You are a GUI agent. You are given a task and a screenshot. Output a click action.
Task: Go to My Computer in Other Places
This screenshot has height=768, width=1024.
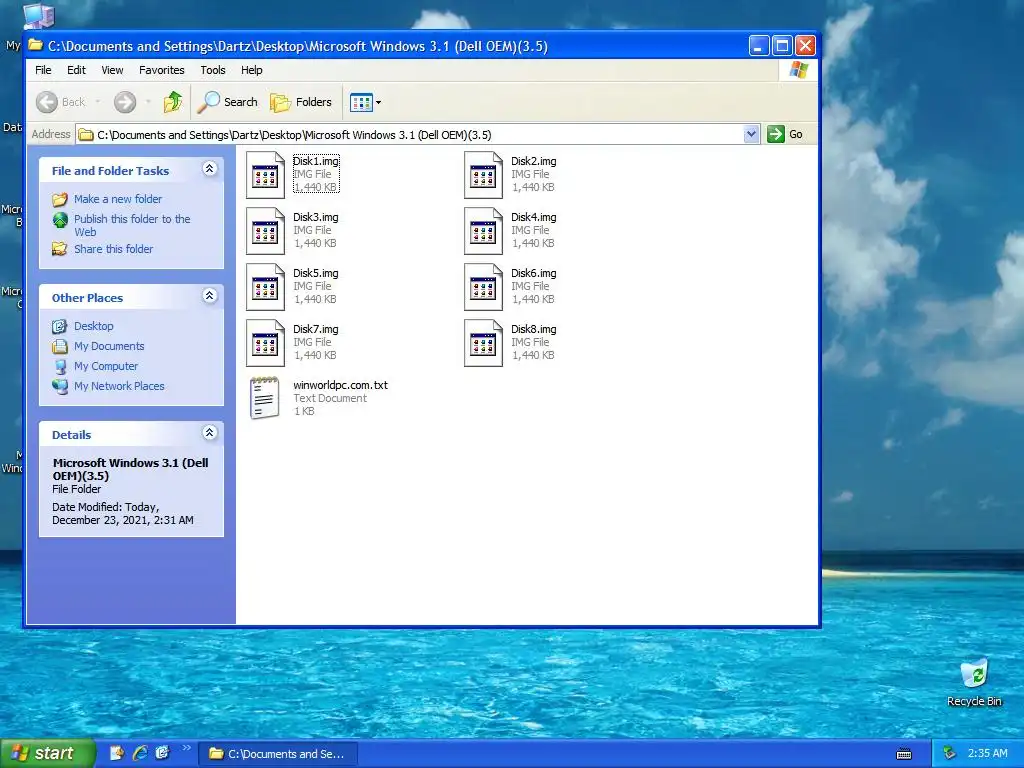(106, 366)
